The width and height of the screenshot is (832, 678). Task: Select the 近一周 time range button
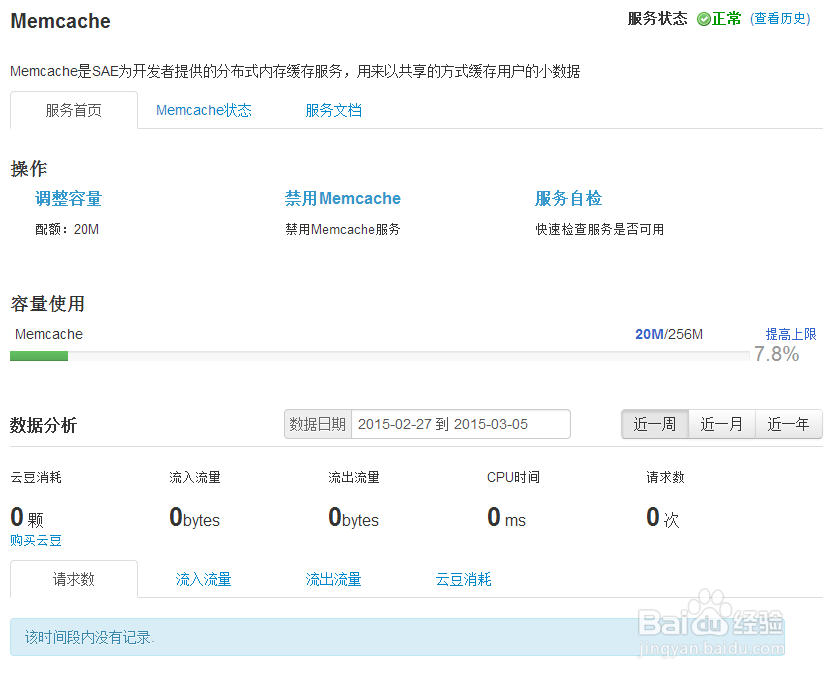655,424
